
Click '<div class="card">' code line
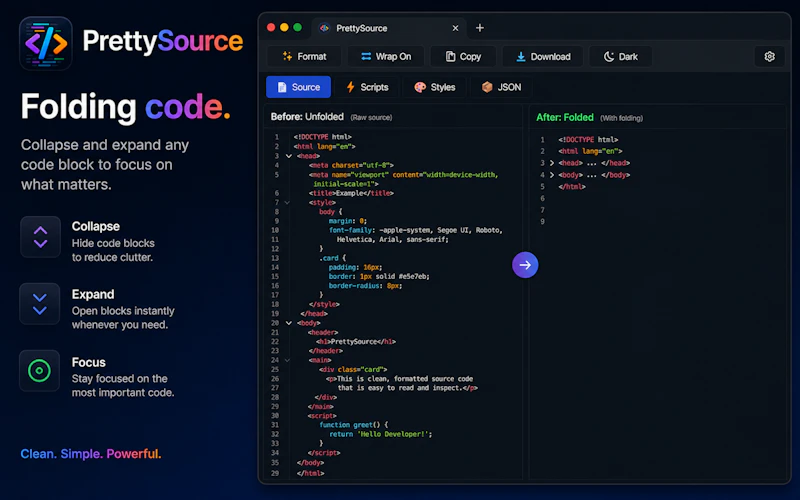coord(353,369)
